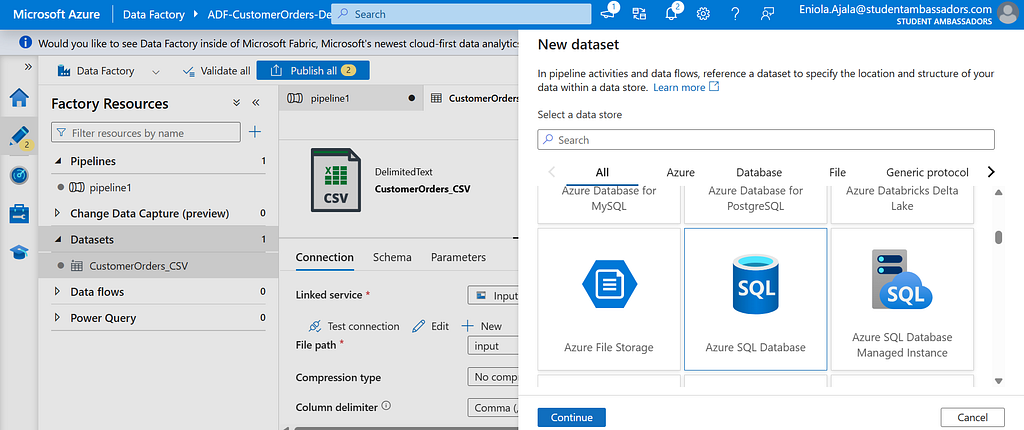Collapse Factory Resources panel with double left arrow
The image size is (1024, 430).
(x=256, y=103)
